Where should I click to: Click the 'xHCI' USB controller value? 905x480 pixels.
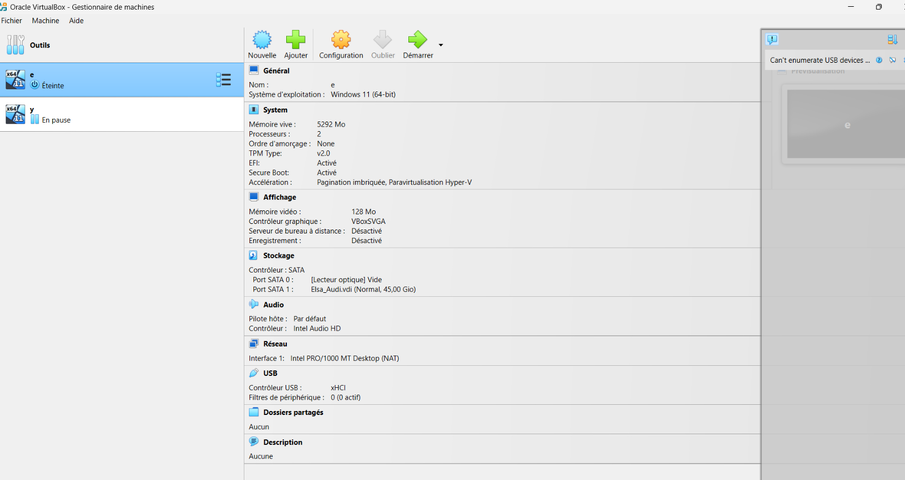[x=338, y=387]
